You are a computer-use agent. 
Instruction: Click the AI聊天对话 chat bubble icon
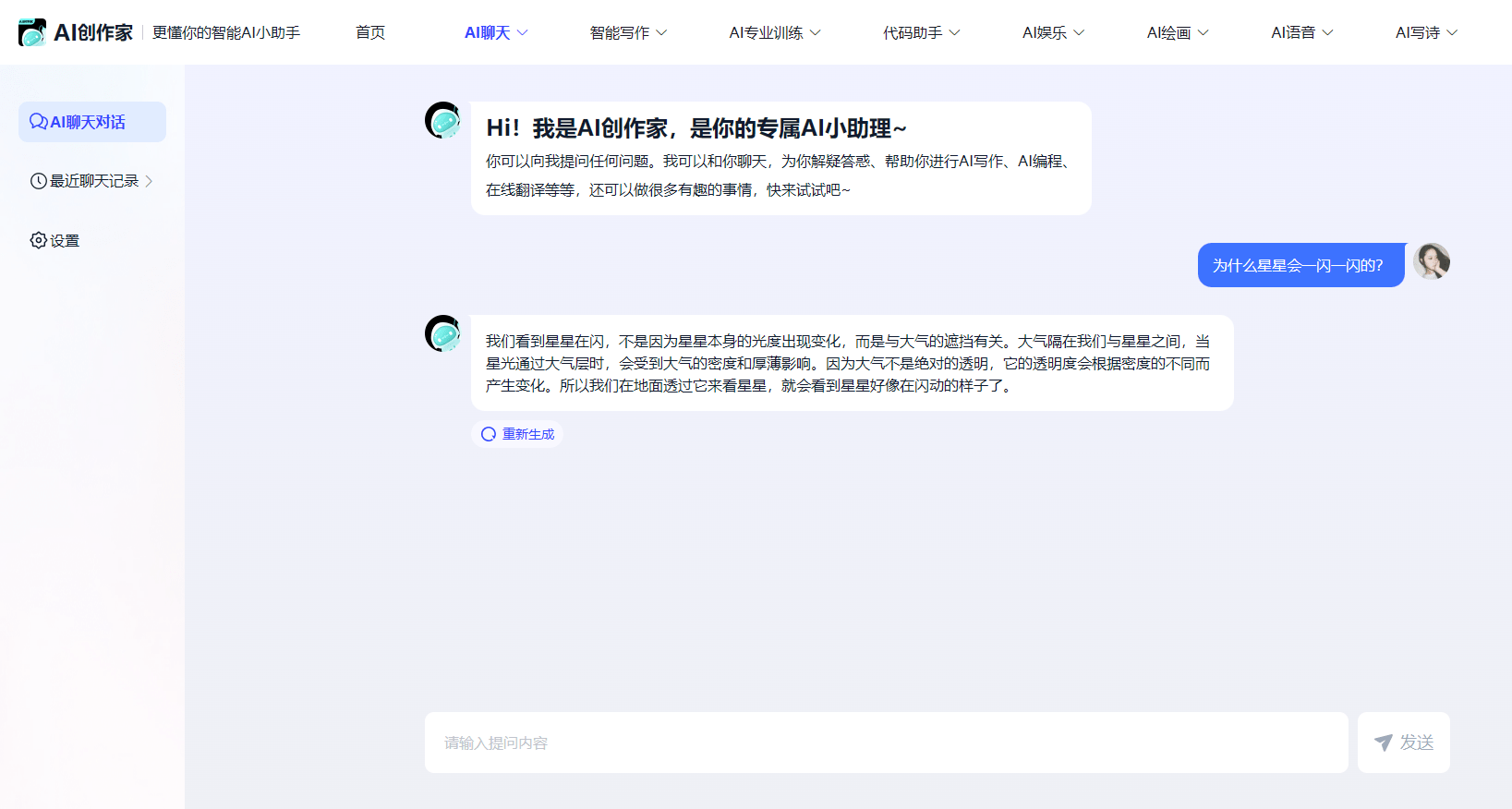pyautogui.click(x=38, y=122)
